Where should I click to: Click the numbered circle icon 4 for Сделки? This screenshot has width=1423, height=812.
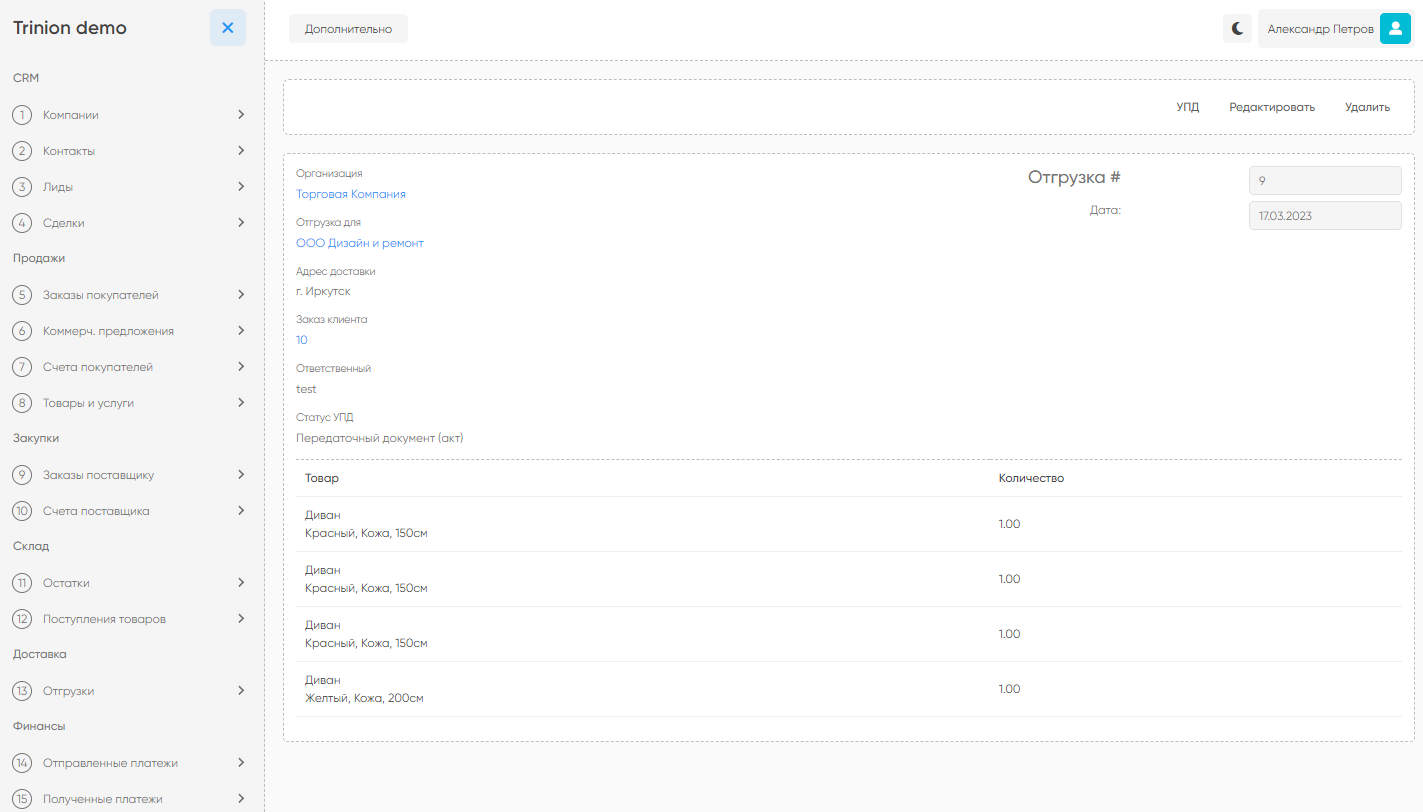pyautogui.click(x=22, y=223)
